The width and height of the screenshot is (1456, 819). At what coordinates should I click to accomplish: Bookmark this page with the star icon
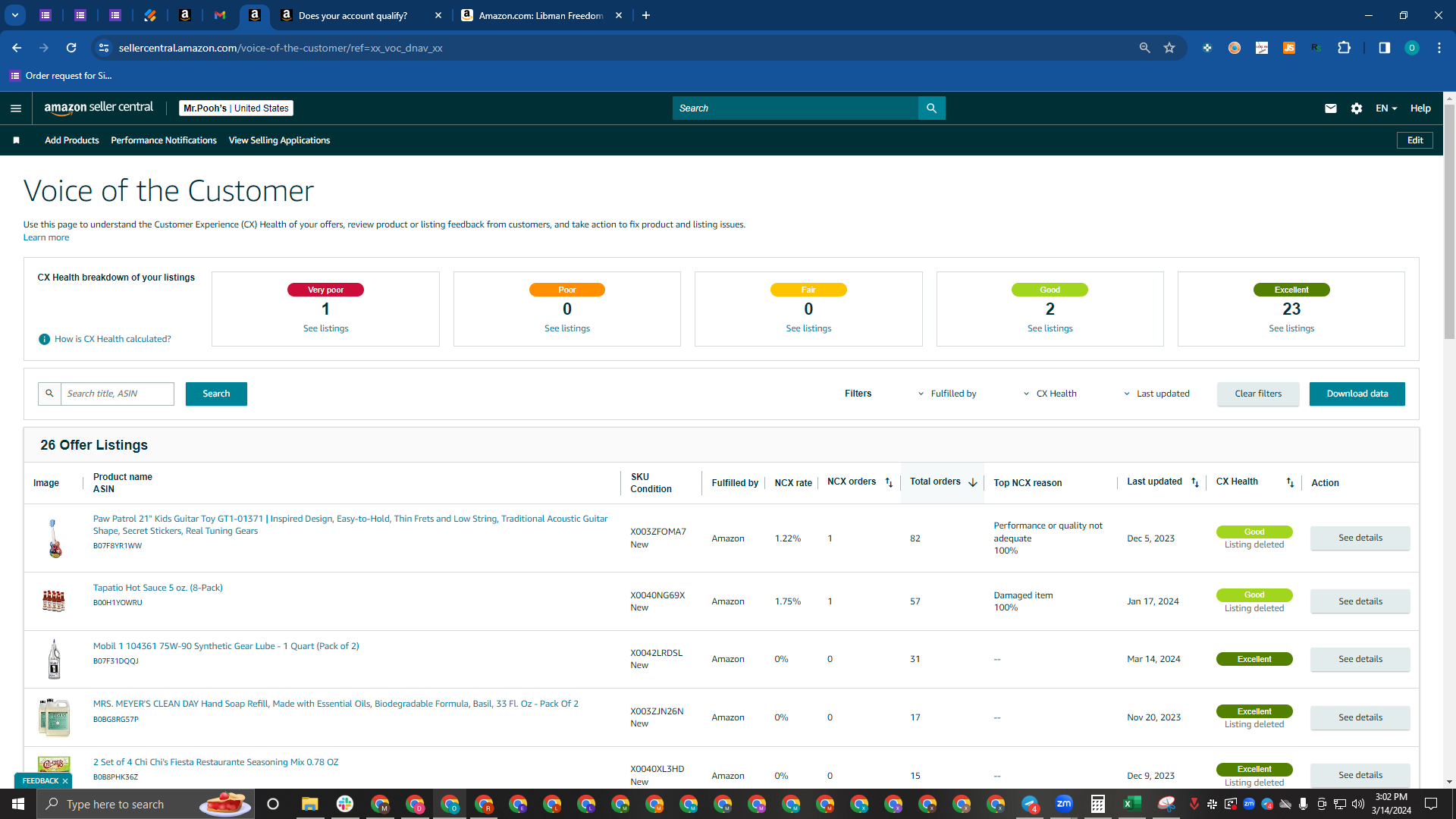click(x=1169, y=48)
